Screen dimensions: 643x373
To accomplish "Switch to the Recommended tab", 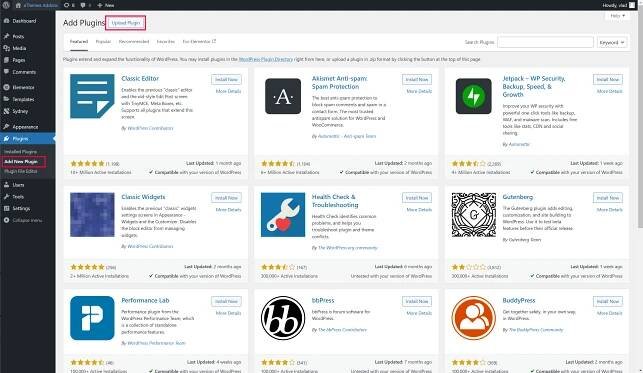I will [134, 42].
